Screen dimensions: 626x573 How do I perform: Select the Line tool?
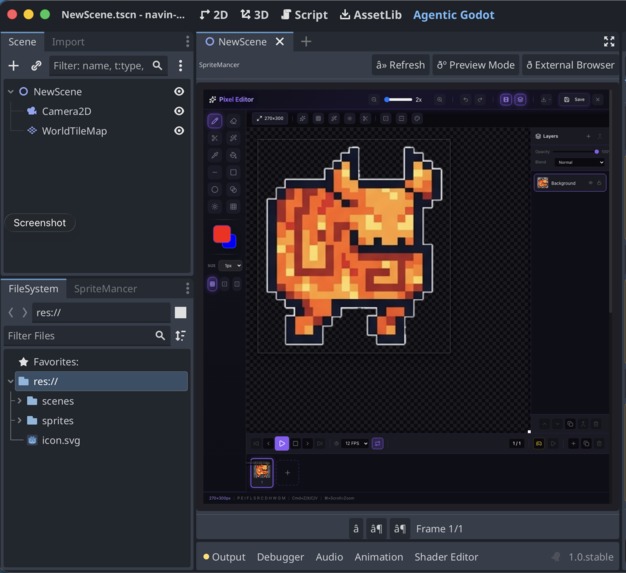pos(214,172)
